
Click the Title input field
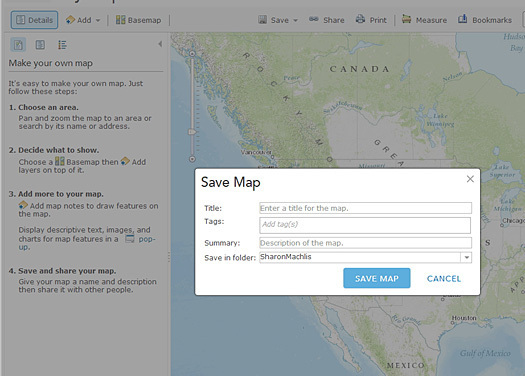[365, 208]
